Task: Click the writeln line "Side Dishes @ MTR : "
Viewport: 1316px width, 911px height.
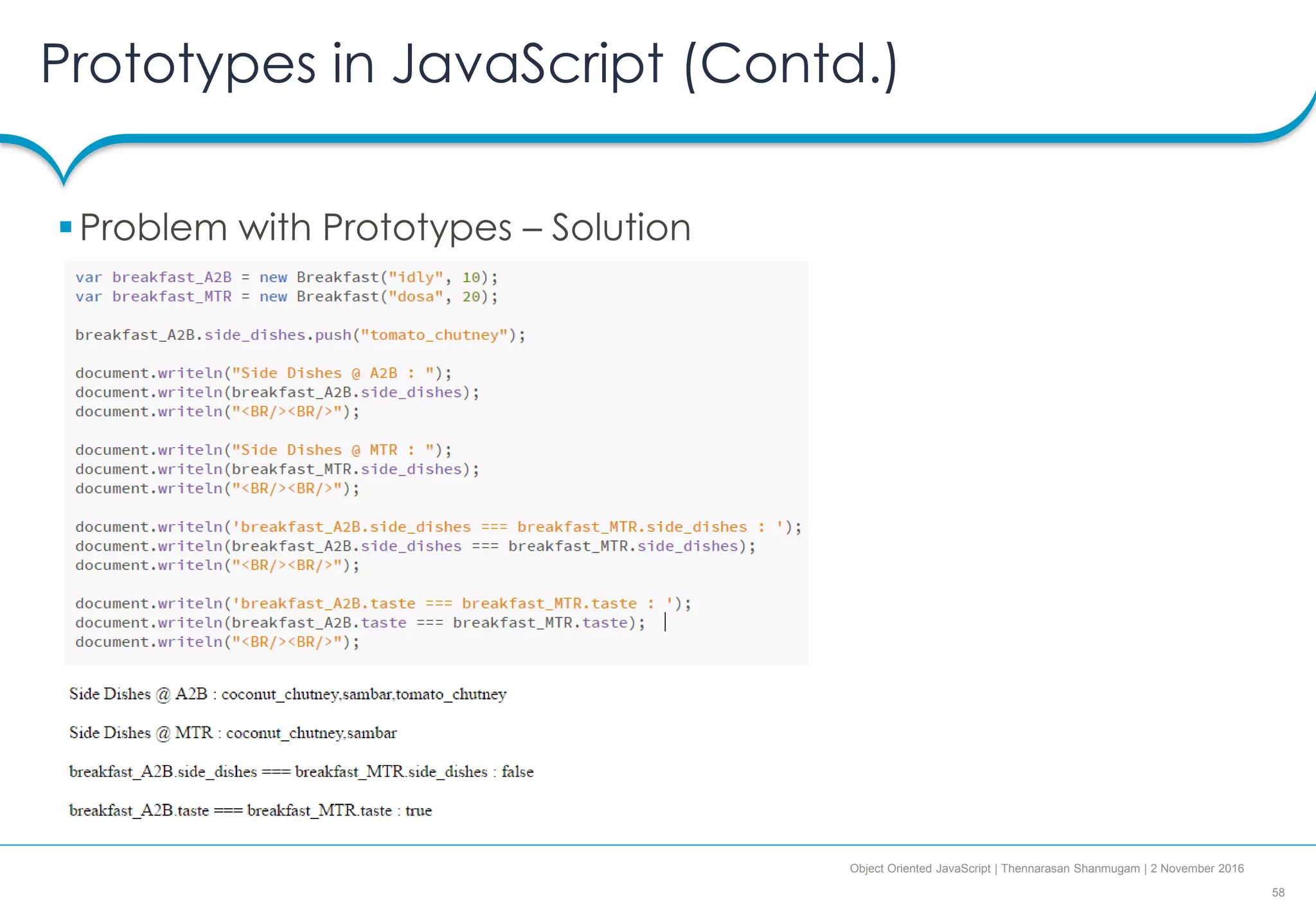Action: 263,450
